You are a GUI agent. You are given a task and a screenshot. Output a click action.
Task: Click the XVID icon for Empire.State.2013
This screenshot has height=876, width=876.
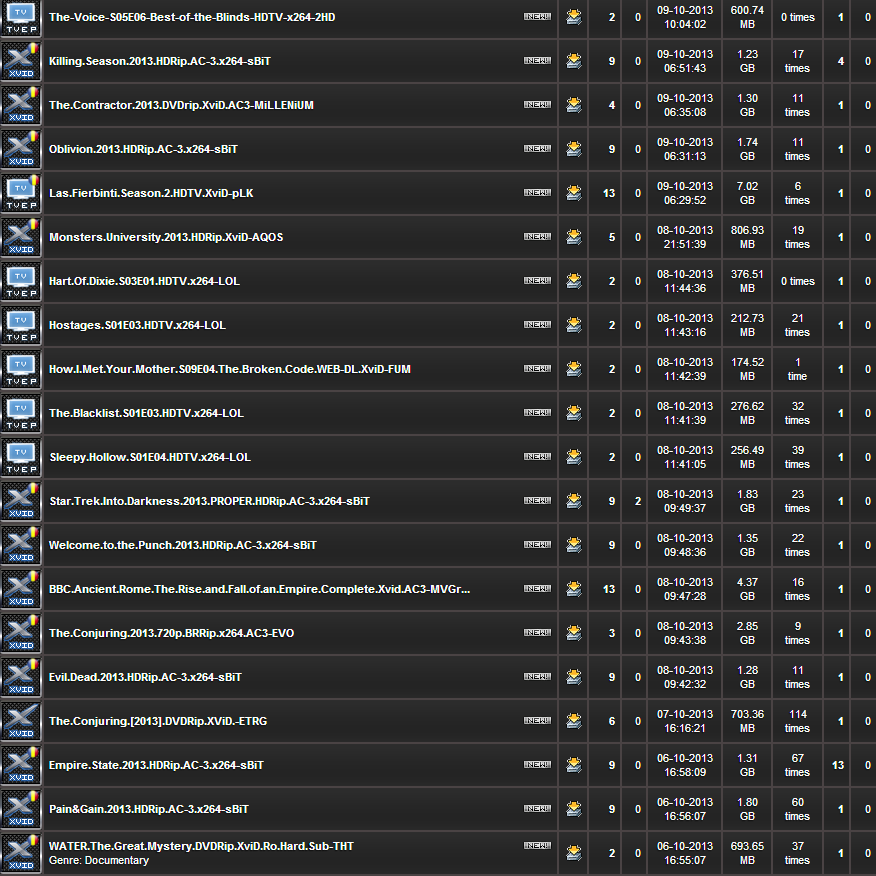(x=21, y=765)
